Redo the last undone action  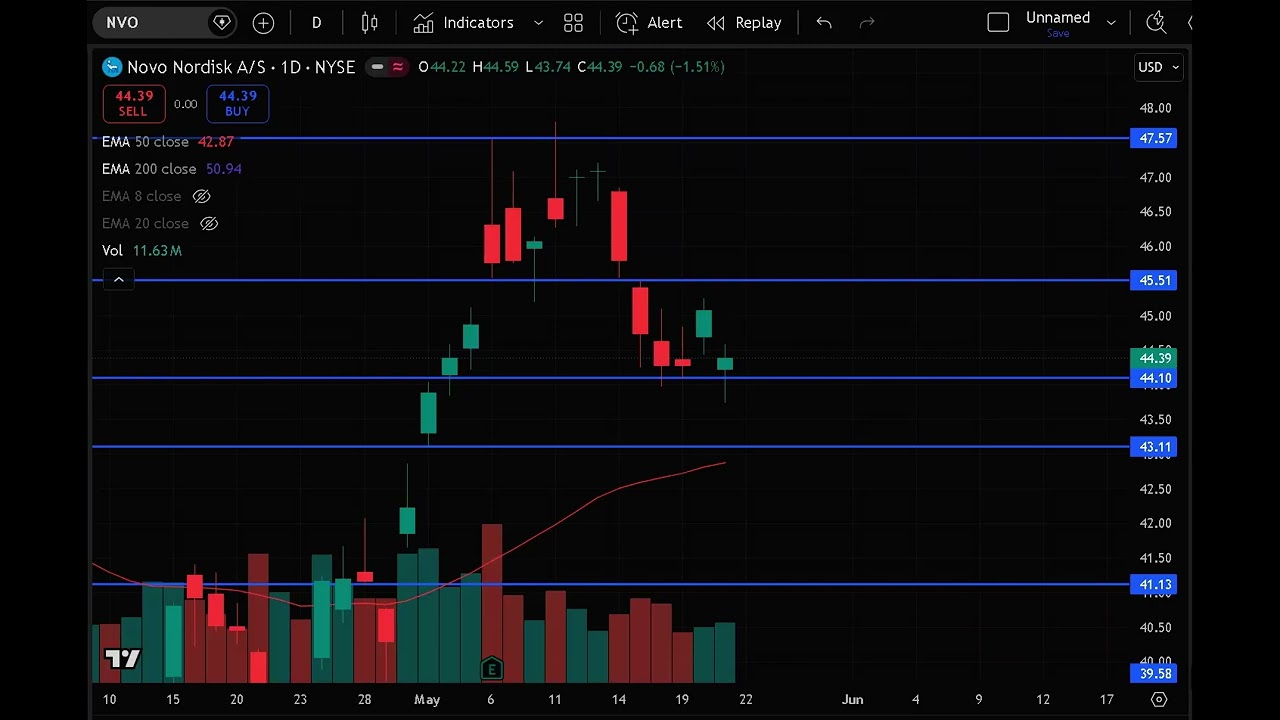tap(867, 22)
